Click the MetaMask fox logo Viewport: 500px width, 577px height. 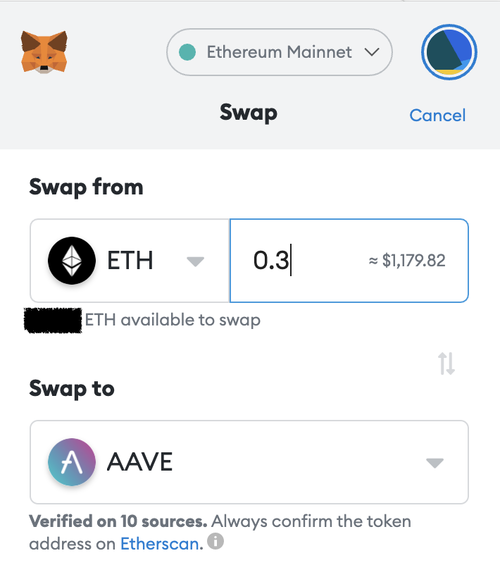pyautogui.click(x=44, y=52)
